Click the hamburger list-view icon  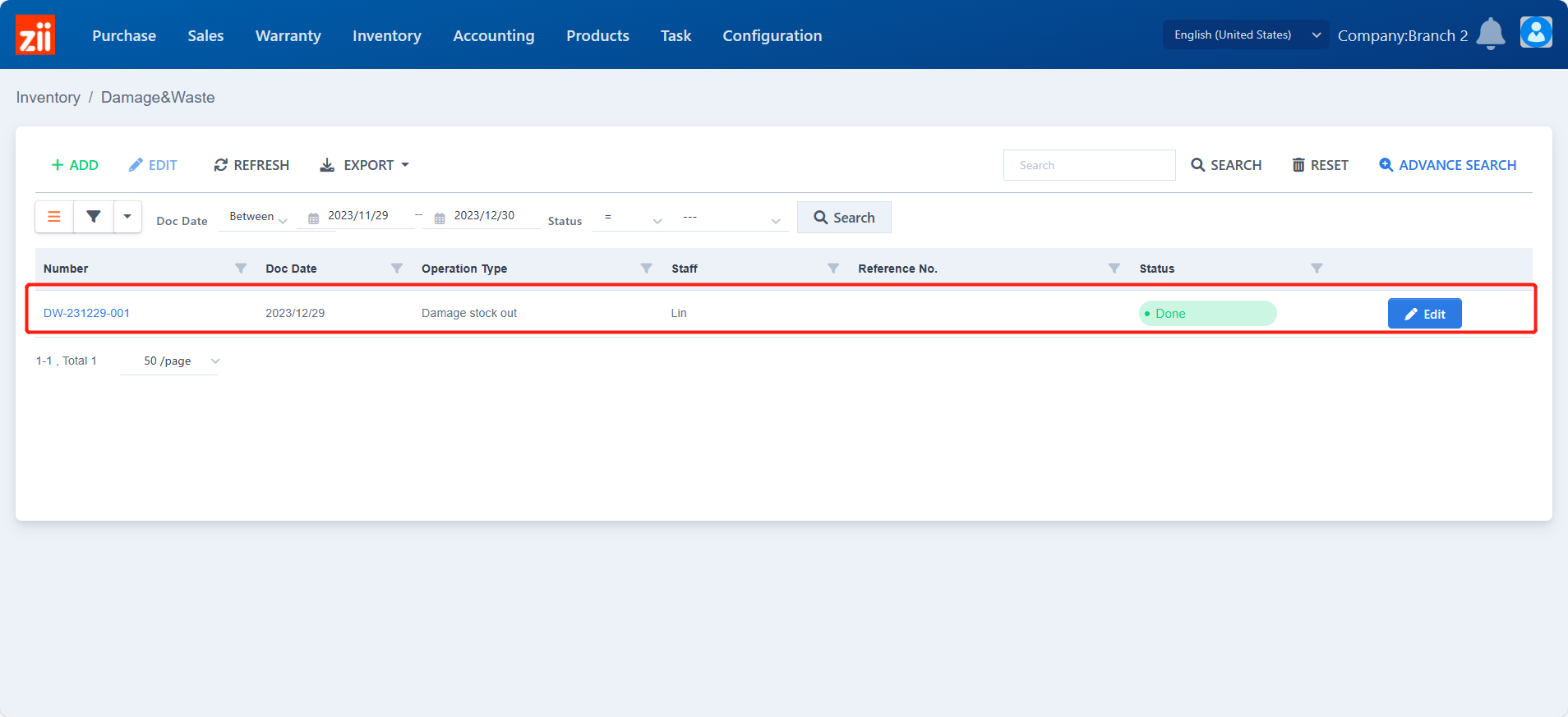(x=54, y=217)
